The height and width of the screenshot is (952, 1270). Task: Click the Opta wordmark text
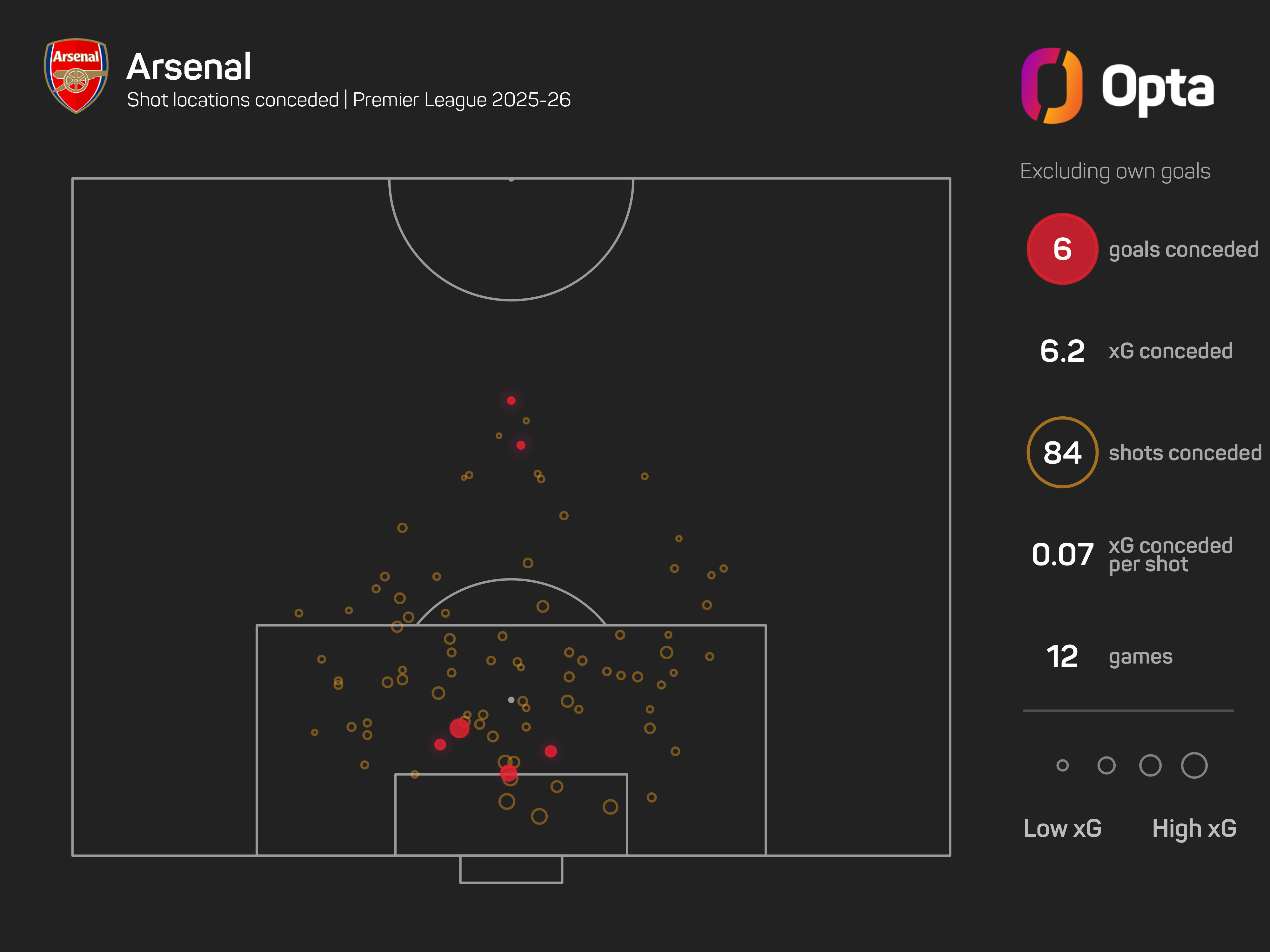point(1157,88)
